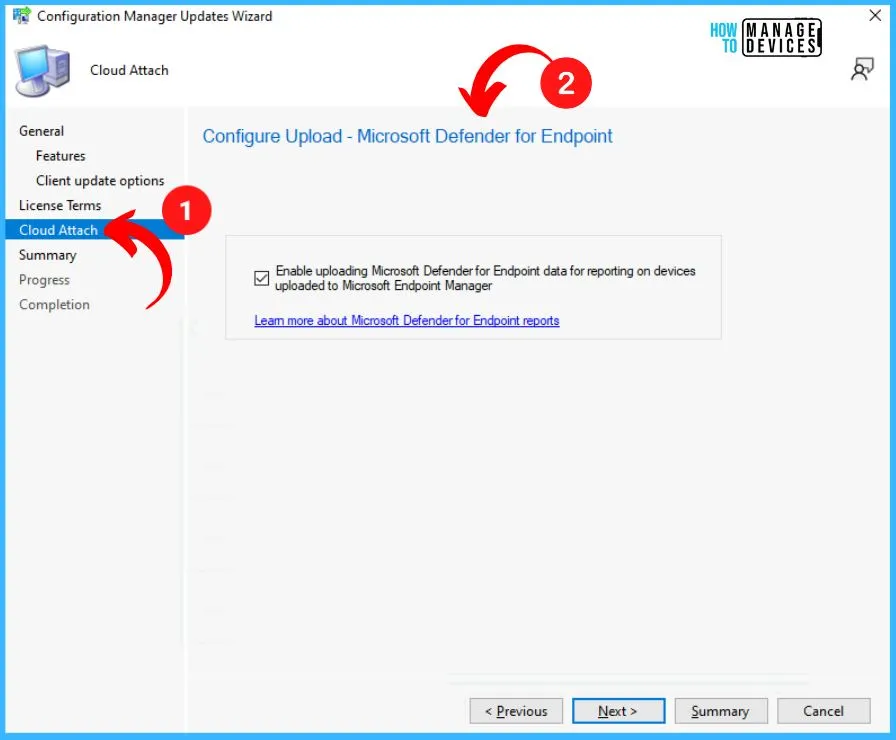Click the checkbox label about uploading Defender data
The image size is (896, 740).
tap(485, 278)
